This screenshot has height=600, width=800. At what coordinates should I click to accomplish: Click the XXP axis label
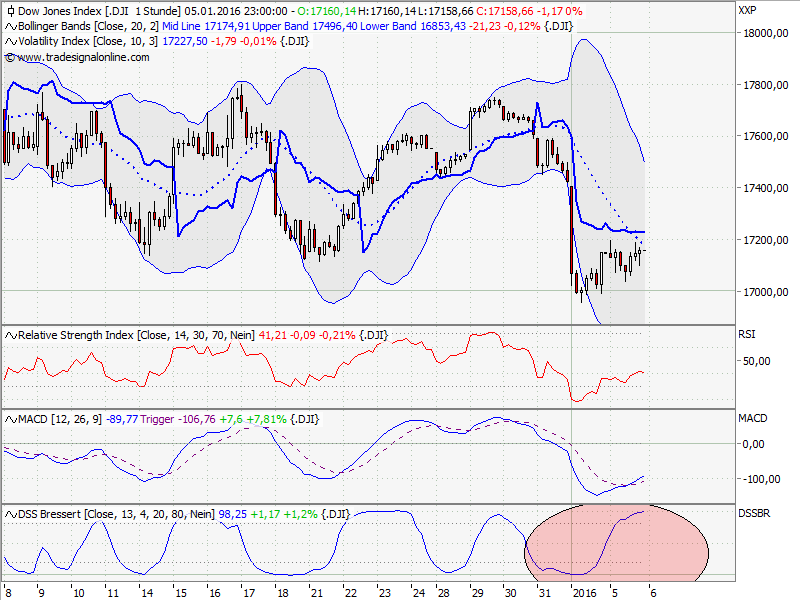[747, 10]
